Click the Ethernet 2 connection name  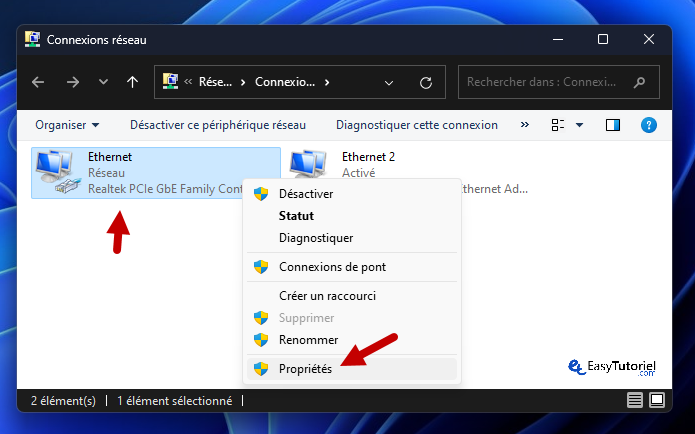point(368,157)
